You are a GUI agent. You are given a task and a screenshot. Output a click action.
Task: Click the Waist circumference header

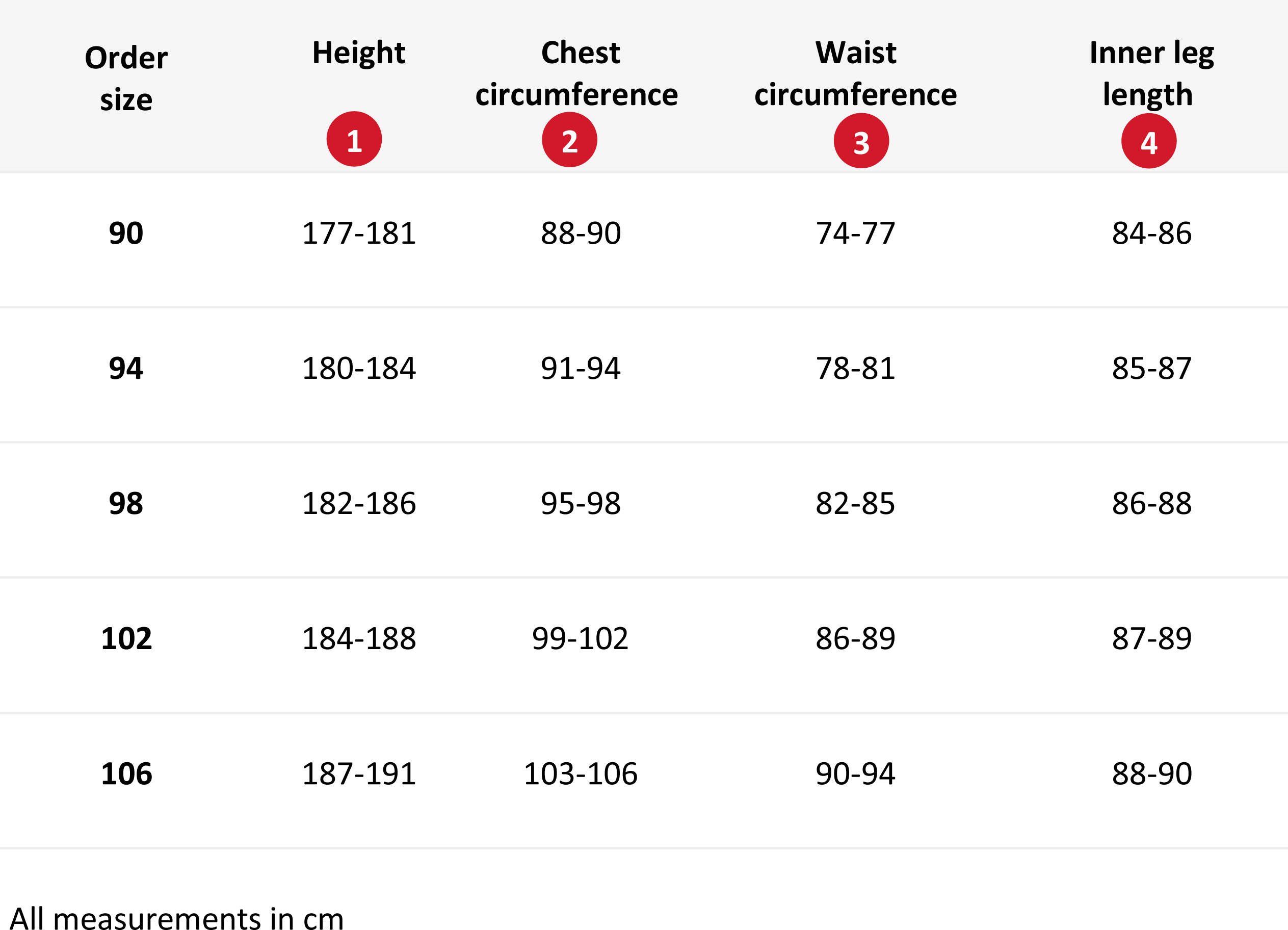coord(855,73)
